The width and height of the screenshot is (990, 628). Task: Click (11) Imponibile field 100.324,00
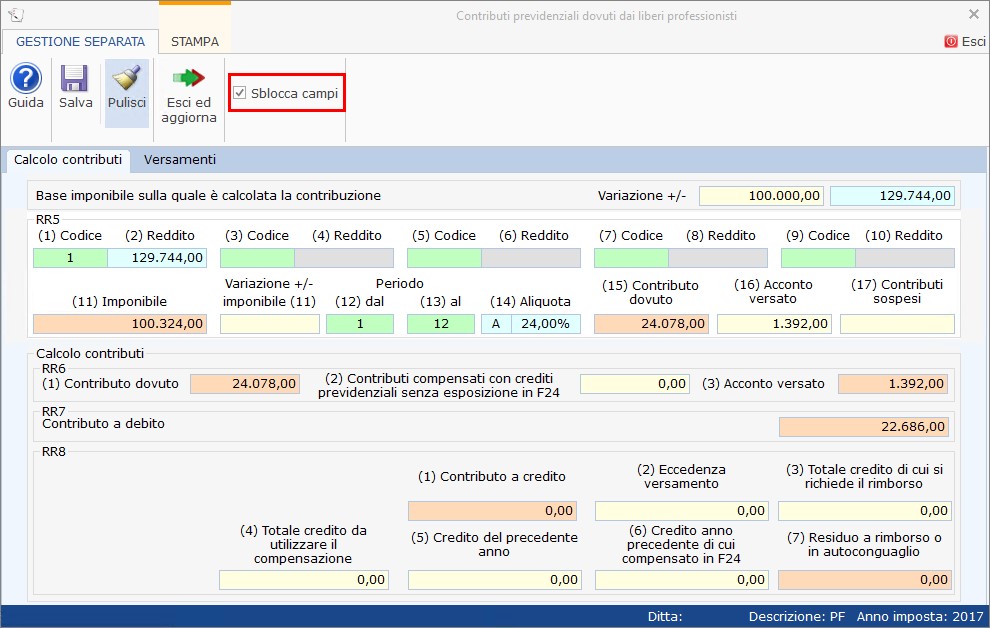click(120, 324)
